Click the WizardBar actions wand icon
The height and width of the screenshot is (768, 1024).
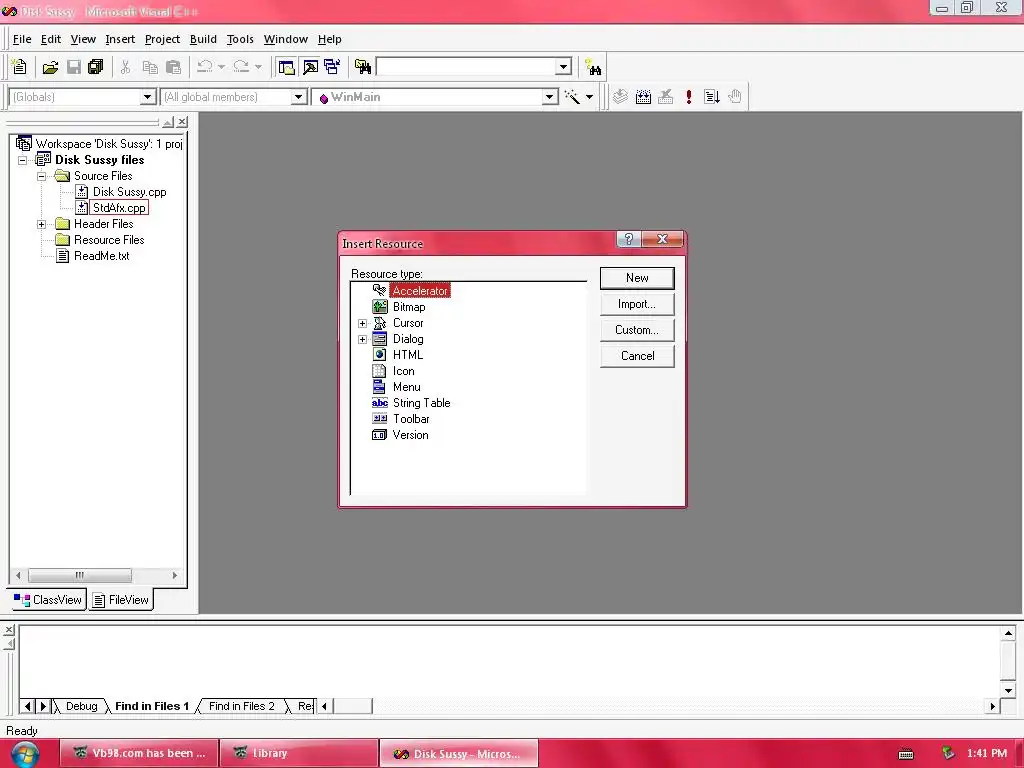point(572,97)
